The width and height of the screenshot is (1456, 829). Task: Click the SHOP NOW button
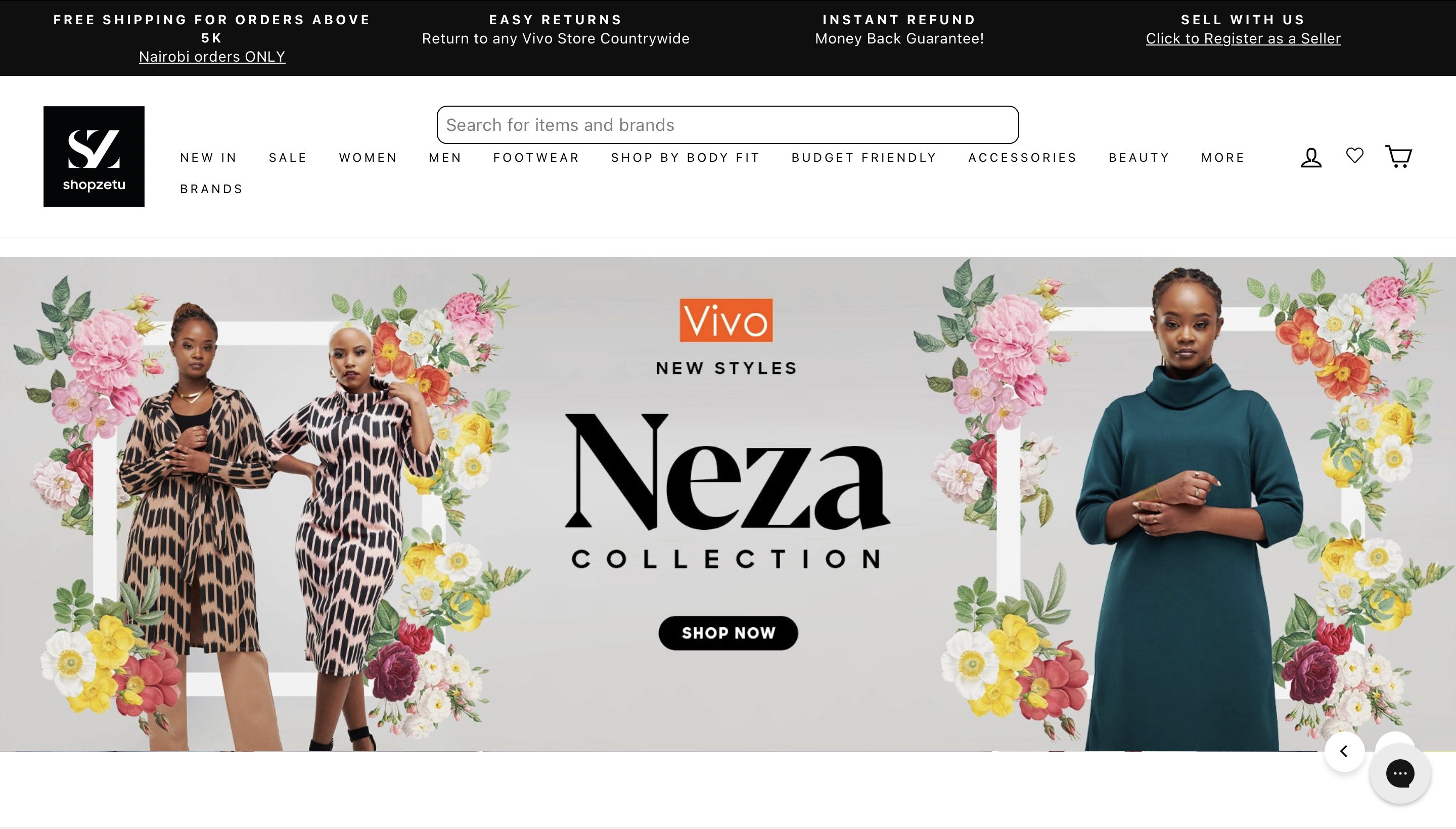[729, 633]
